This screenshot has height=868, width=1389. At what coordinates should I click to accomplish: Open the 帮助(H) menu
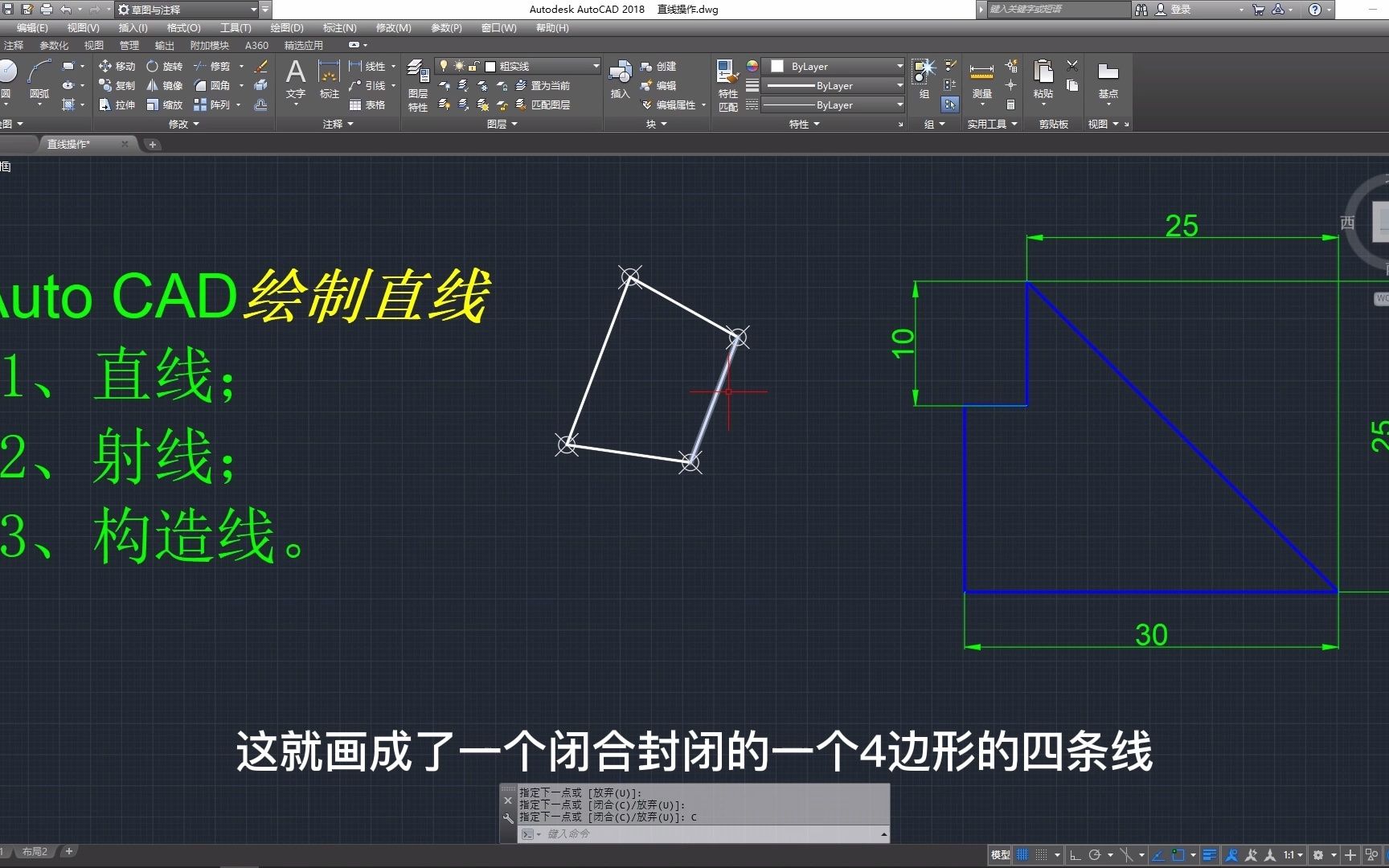coord(552,27)
